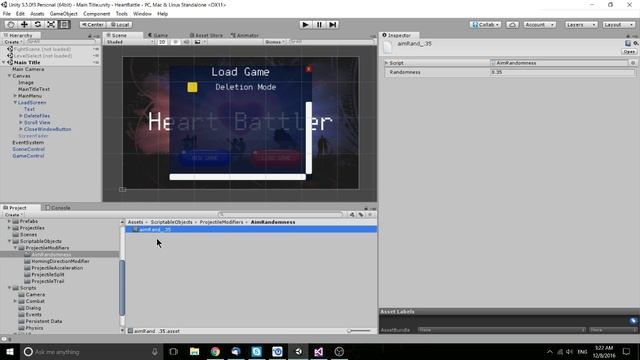Click ScriptableObjects in breadcrumb path
This screenshot has height=360, width=640.
pyautogui.click(x=171, y=222)
